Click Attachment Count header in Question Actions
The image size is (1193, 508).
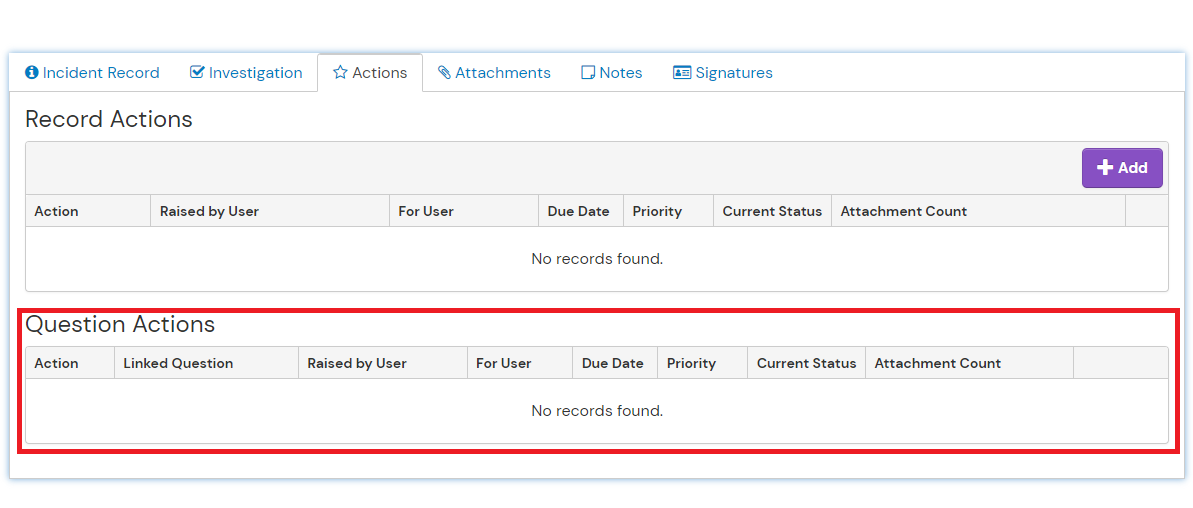(938, 363)
